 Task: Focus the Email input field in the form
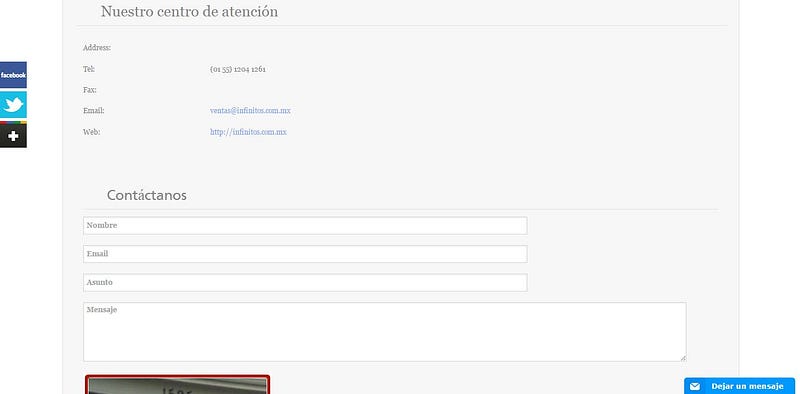click(305, 254)
